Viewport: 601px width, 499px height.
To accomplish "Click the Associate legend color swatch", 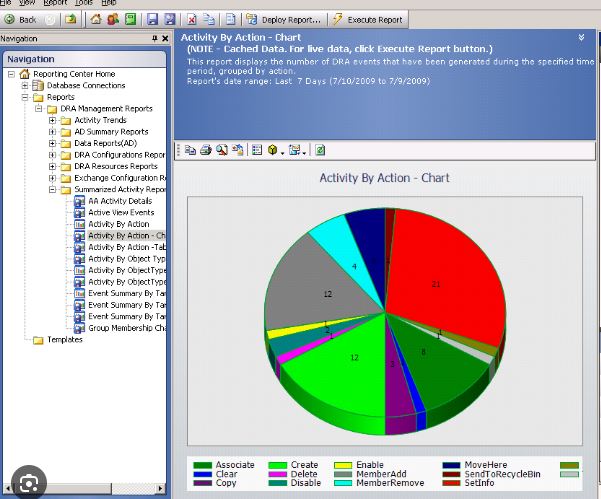I will [202, 465].
